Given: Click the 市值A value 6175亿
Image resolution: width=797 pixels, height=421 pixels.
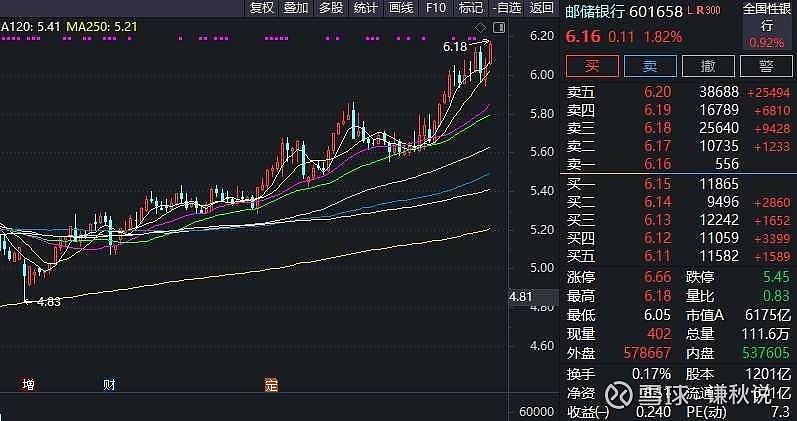Looking at the screenshot, I should coord(768,315).
